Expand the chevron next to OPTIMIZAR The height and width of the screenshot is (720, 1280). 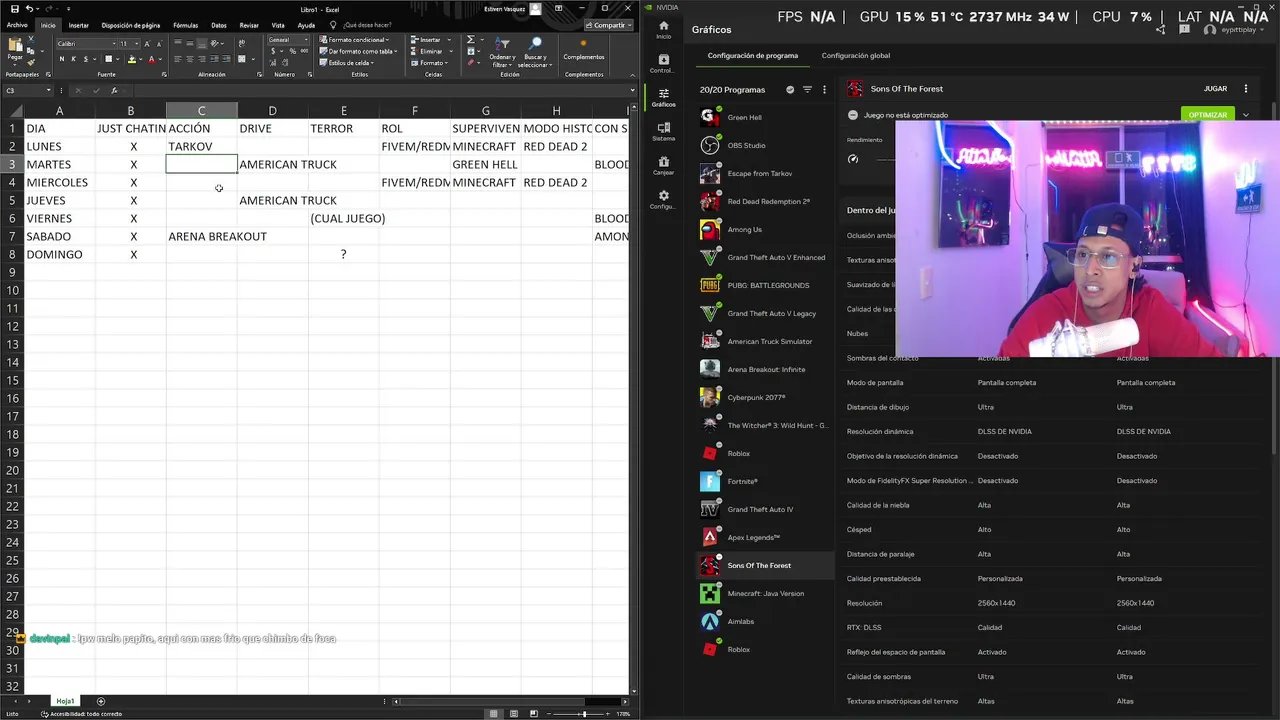tap(1245, 115)
